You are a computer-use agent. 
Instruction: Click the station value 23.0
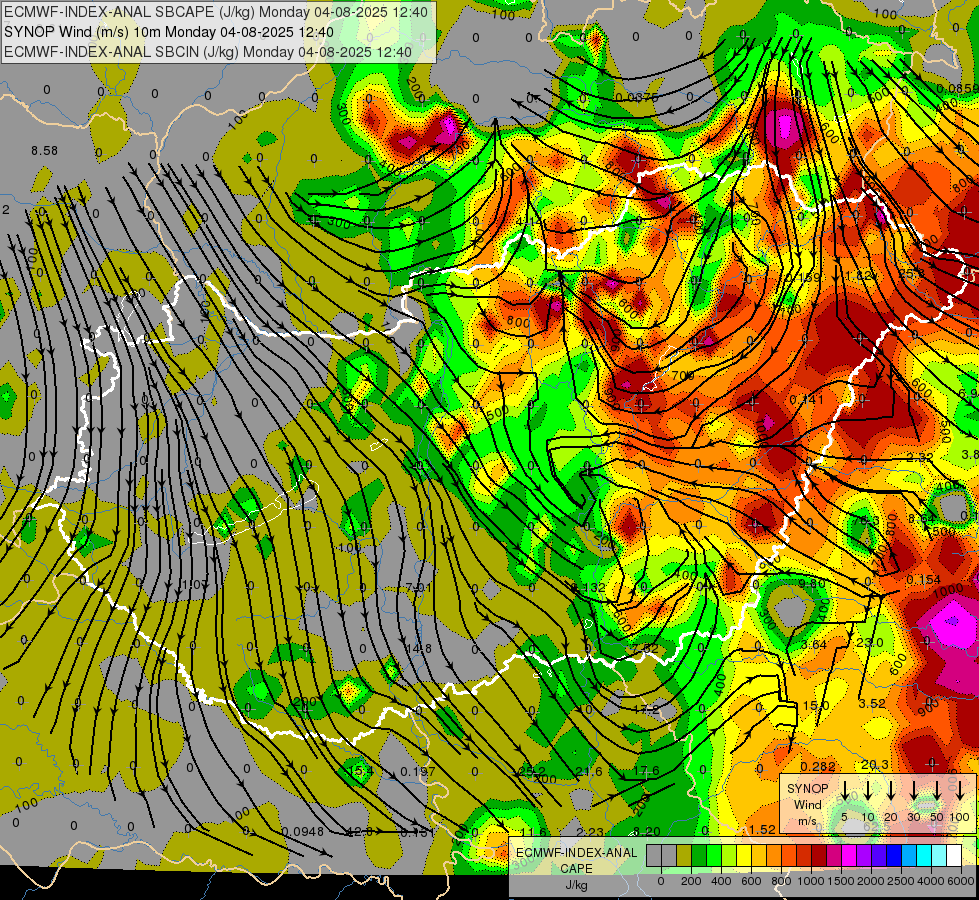click(870, 642)
